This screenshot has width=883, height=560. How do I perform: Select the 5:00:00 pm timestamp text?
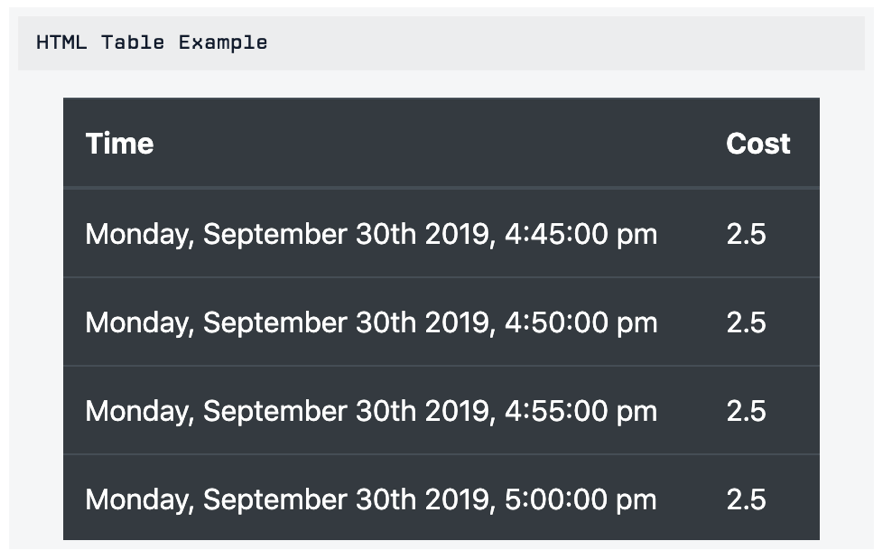click(x=371, y=500)
